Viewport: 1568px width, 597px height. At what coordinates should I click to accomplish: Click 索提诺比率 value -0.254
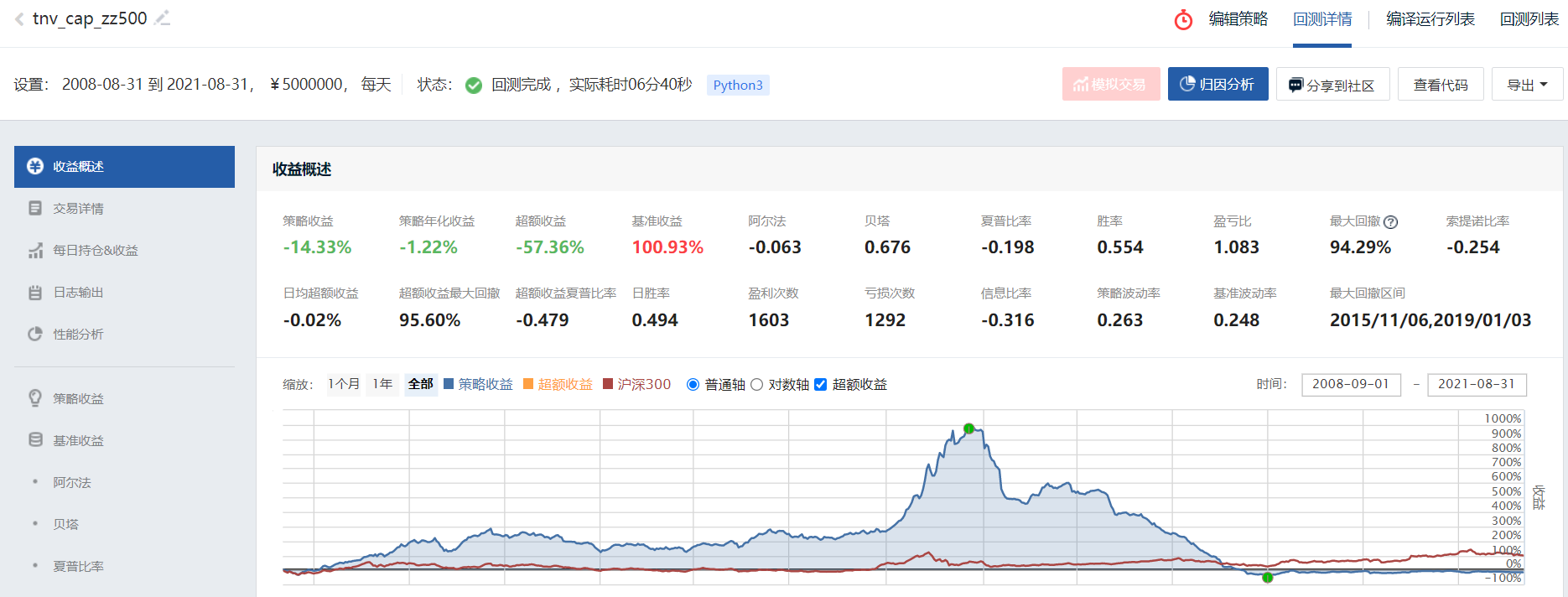[x=1473, y=247]
